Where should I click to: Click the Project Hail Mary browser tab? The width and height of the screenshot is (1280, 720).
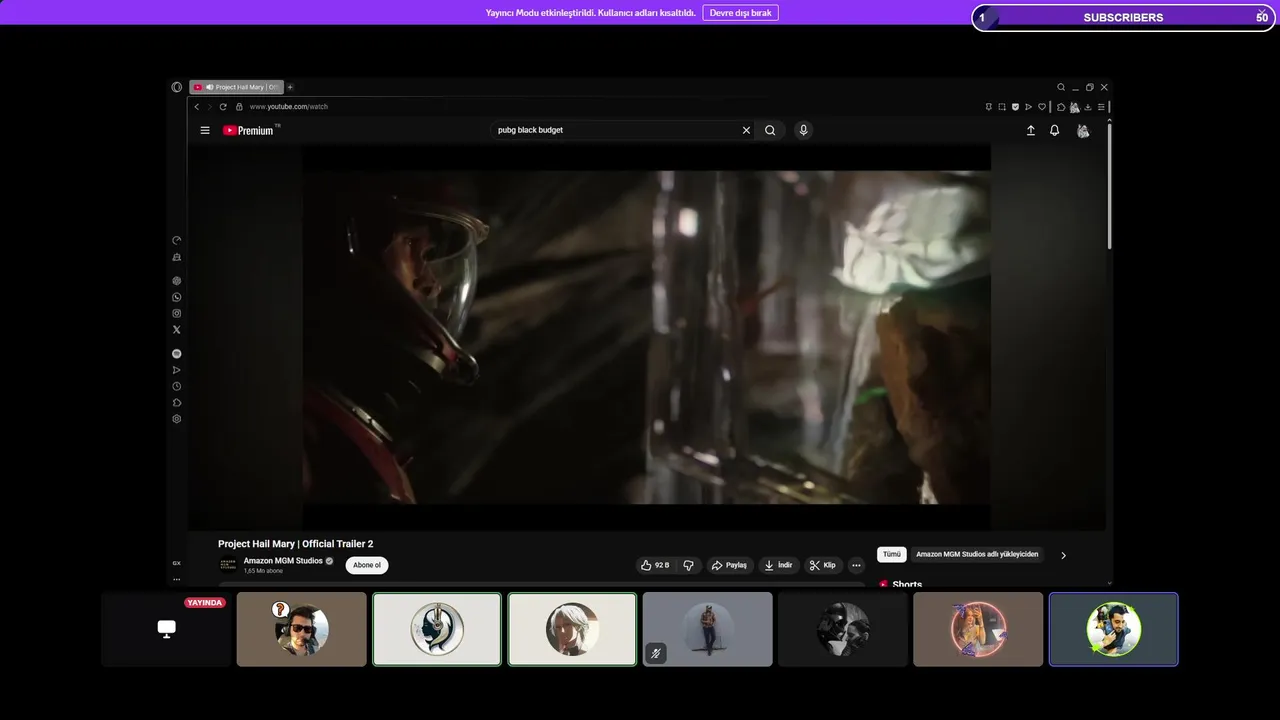tap(237, 87)
